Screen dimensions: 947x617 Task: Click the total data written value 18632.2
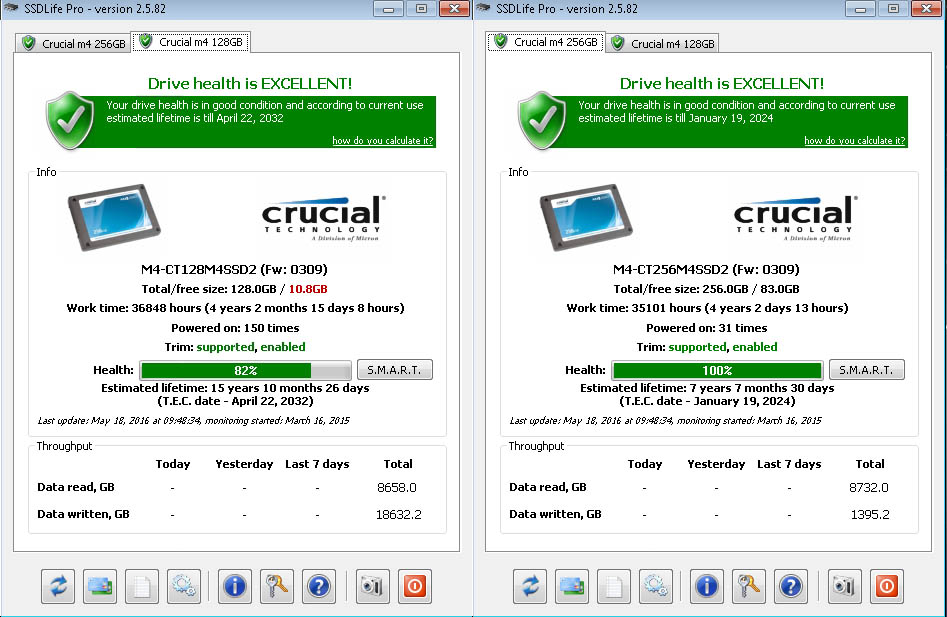pyautogui.click(x=399, y=515)
